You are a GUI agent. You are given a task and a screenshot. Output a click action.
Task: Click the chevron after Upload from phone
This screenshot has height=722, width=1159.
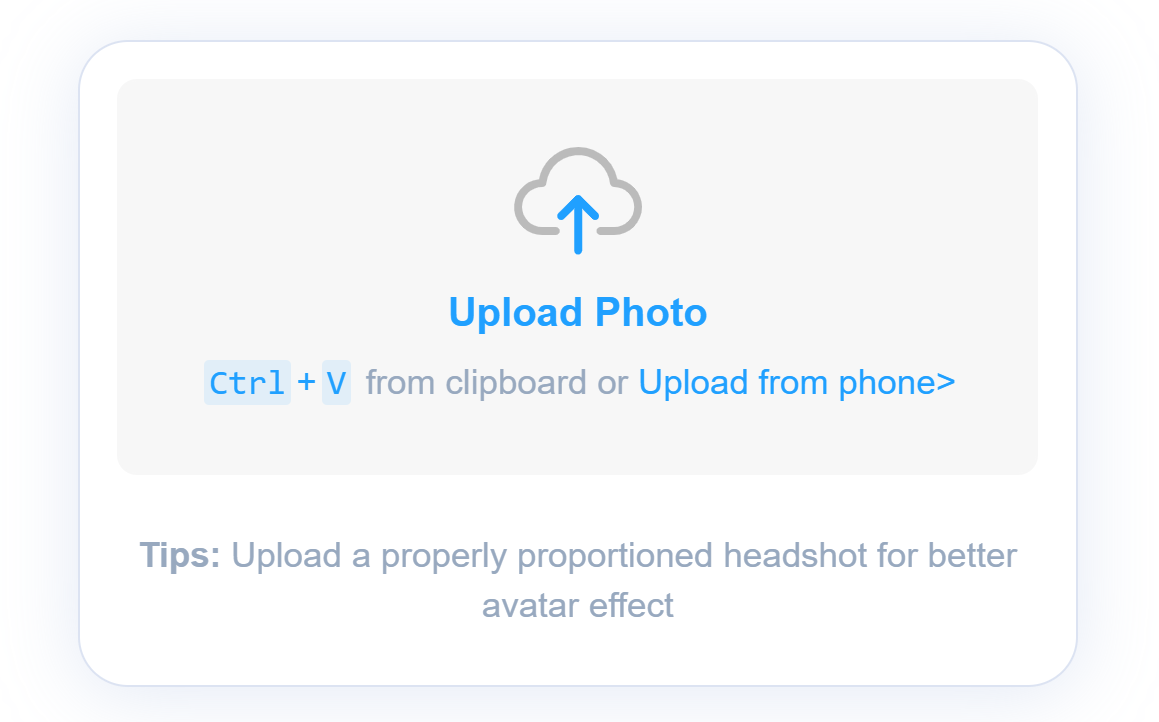[x=946, y=383]
